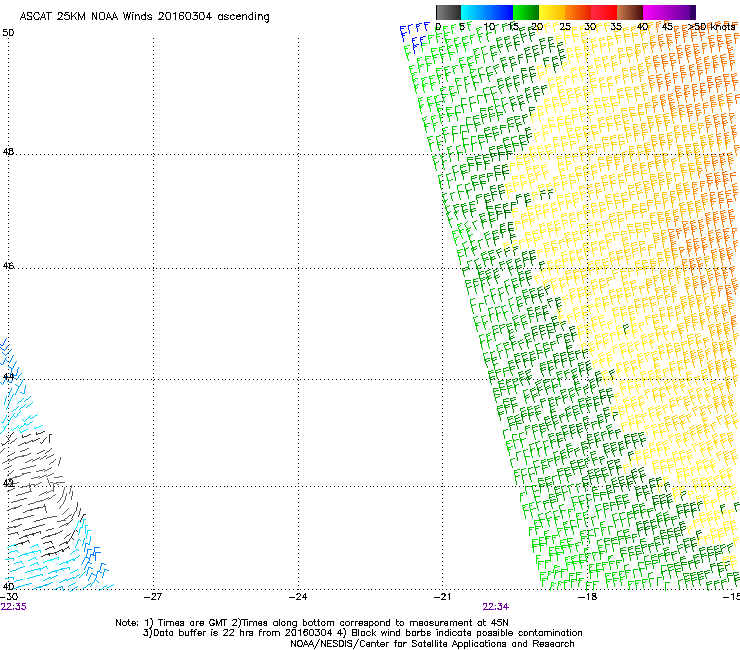This screenshot has height=650, width=740.
Task: Click the cyan-to-blue 5–15 knots color band
Action: (487, 12)
